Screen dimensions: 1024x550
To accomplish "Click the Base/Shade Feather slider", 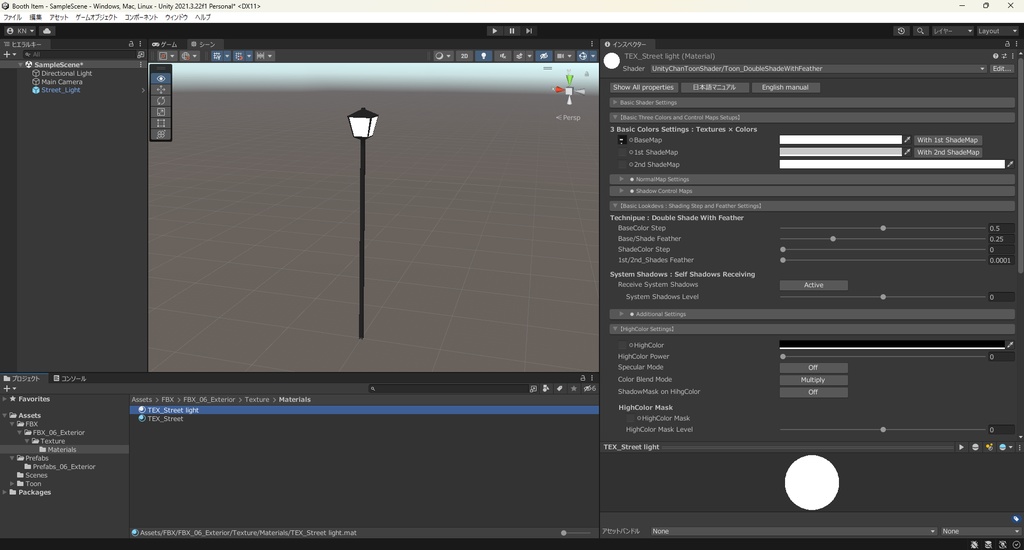I will coord(883,239).
